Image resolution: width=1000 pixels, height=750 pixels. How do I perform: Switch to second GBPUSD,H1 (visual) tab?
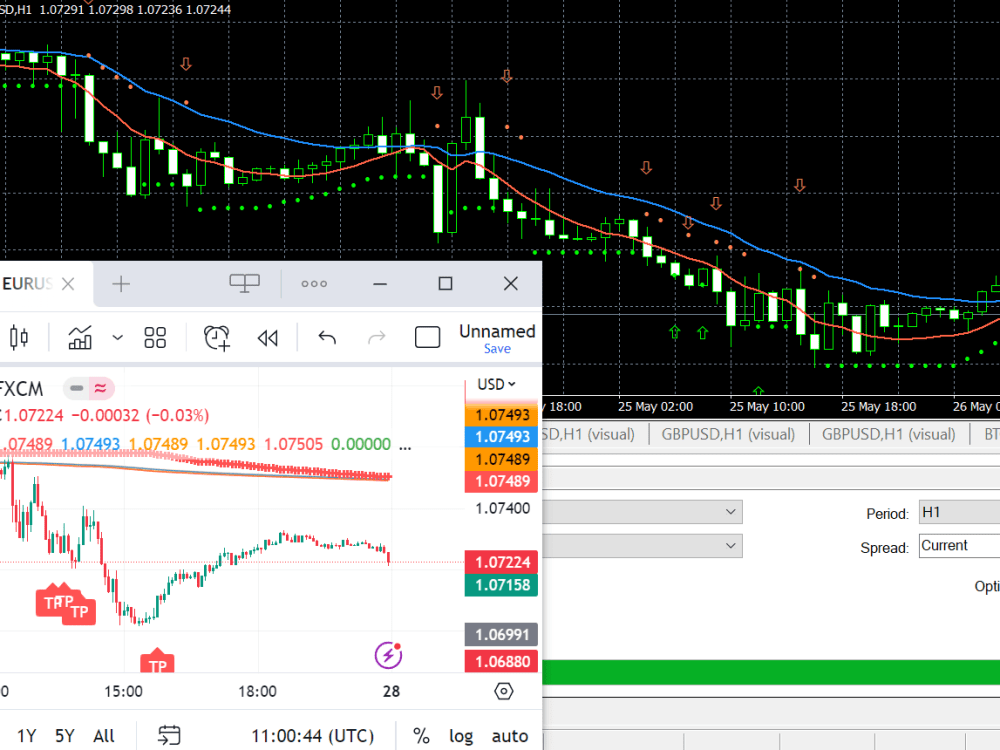[888, 434]
